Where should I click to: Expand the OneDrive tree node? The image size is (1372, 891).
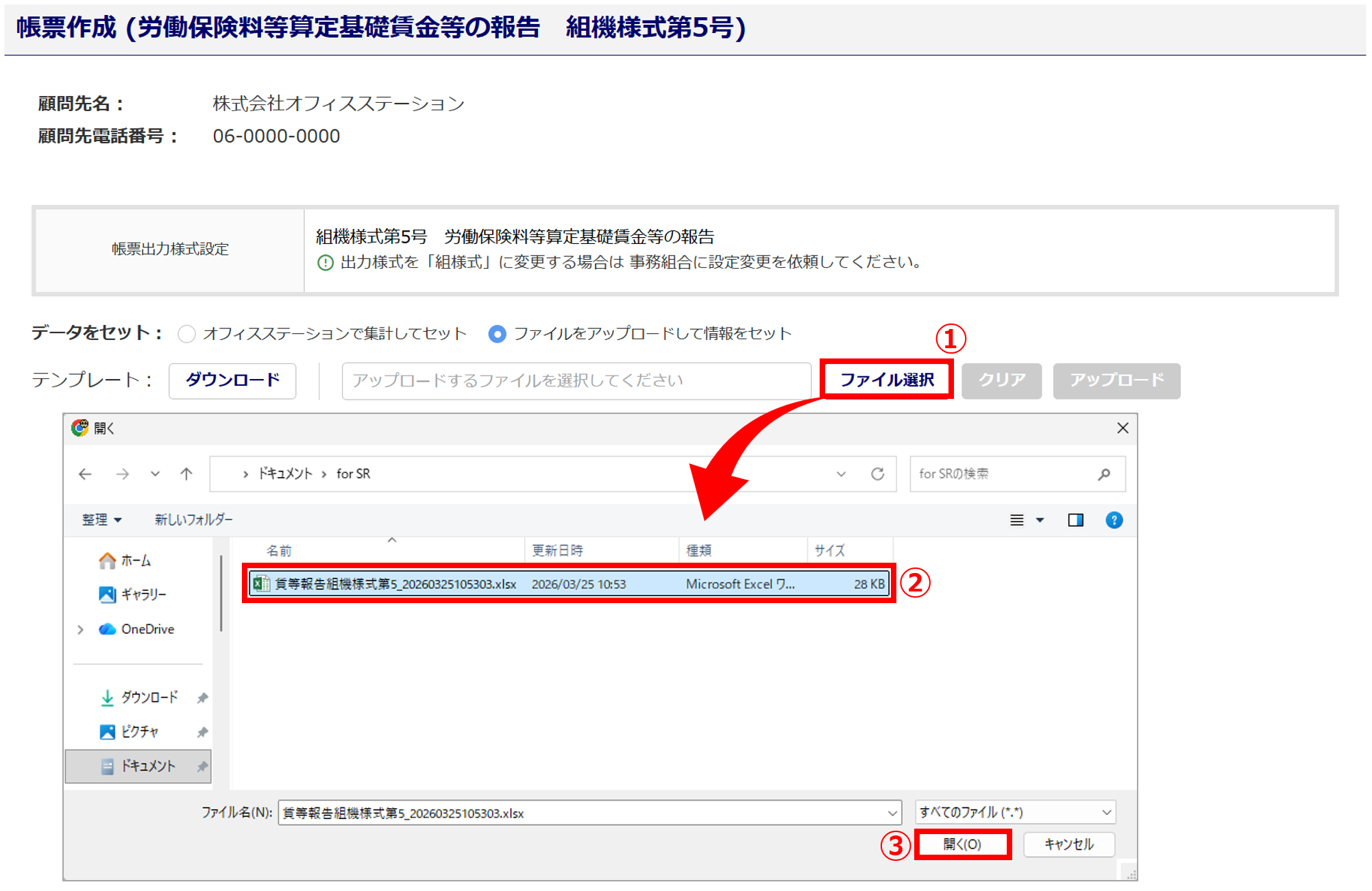pyautogui.click(x=81, y=629)
